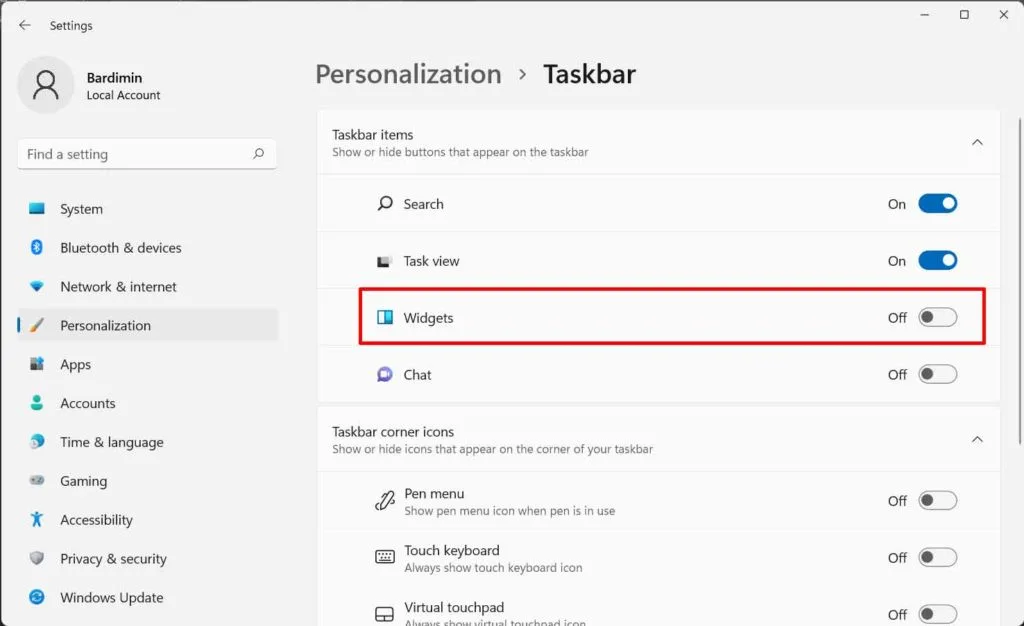This screenshot has width=1024, height=626.
Task: Click the Task view row label
Action: (431, 261)
